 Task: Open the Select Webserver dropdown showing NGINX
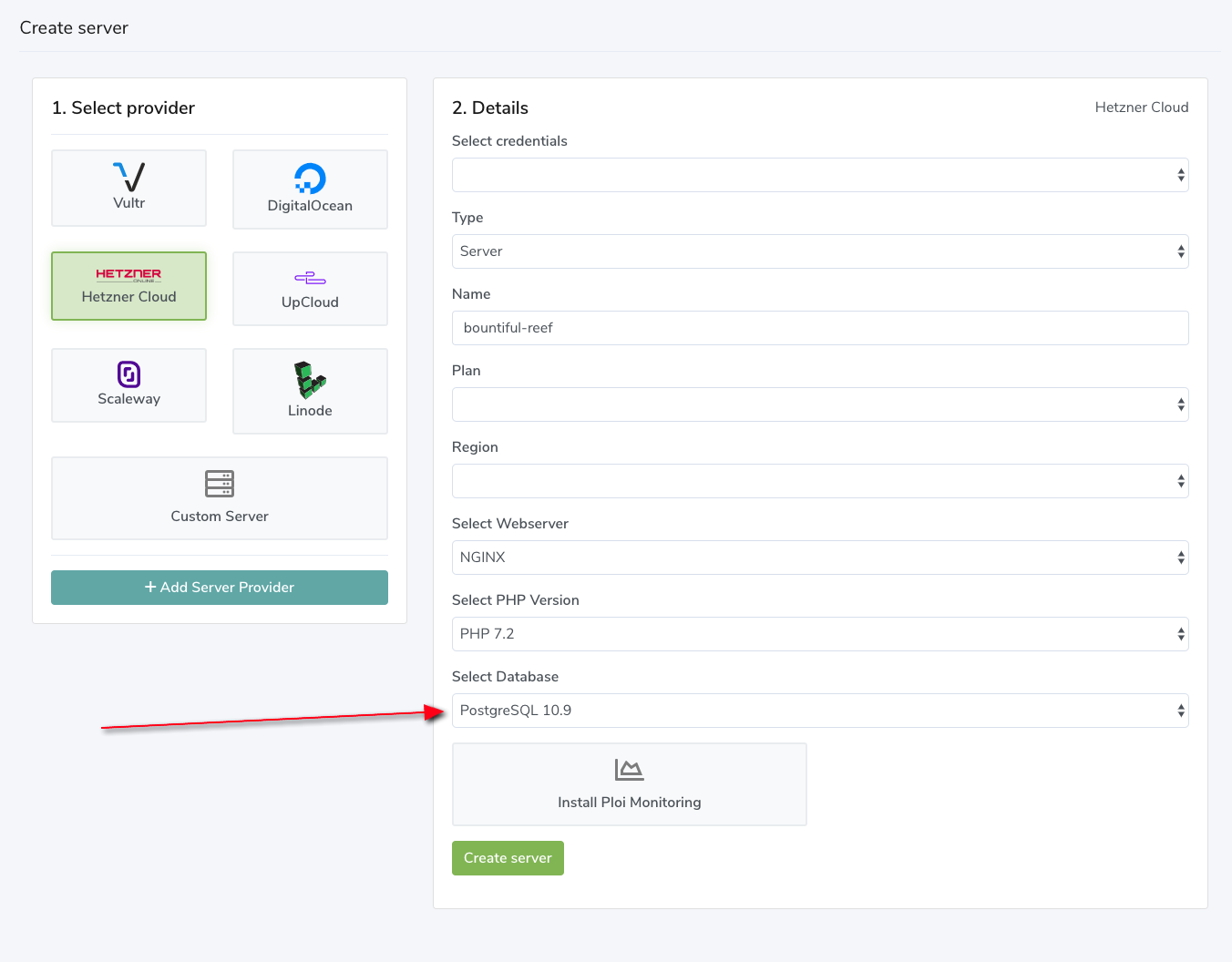(820, 558)
